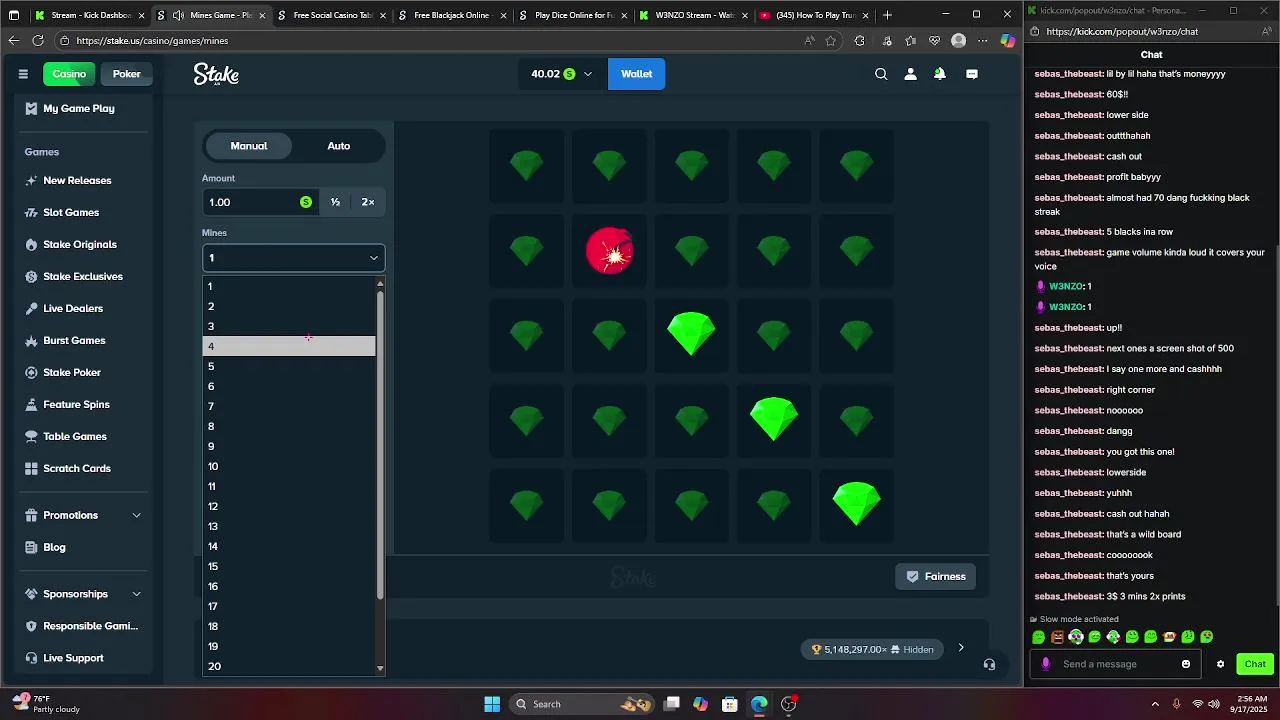Click the live support headset icon

[x=989, y=664]
